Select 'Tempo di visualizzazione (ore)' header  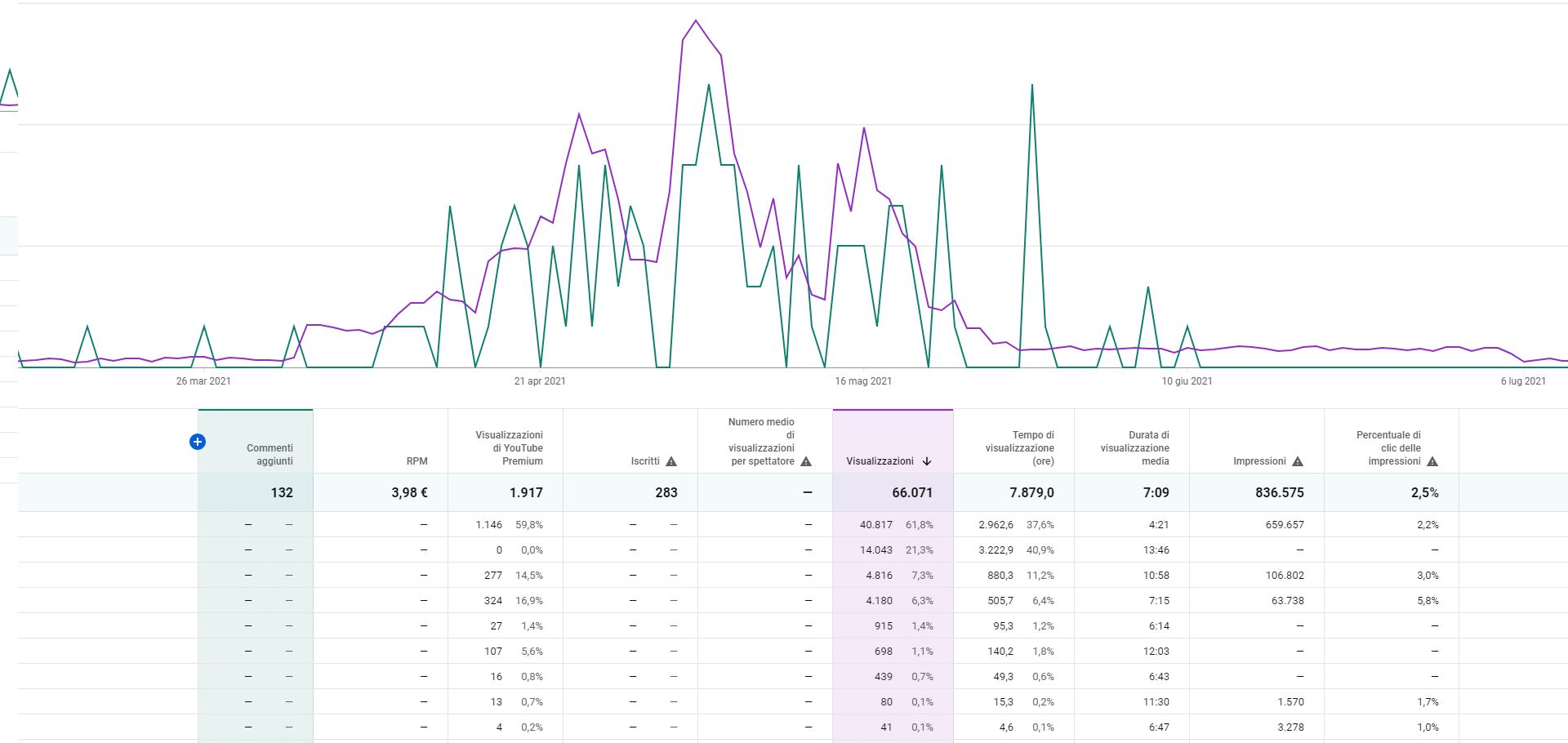pyautogui.click(x=1019, y=448)
